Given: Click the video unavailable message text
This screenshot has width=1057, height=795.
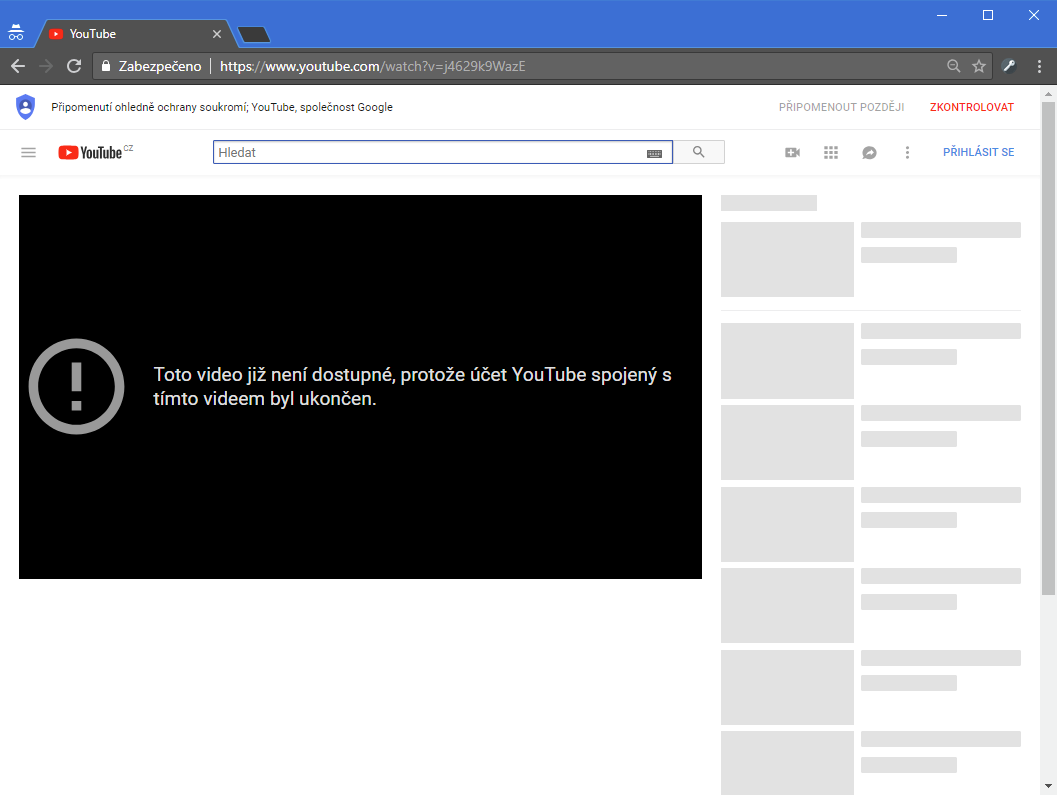Looking at the screenshot, I should [x=413, y=386].
